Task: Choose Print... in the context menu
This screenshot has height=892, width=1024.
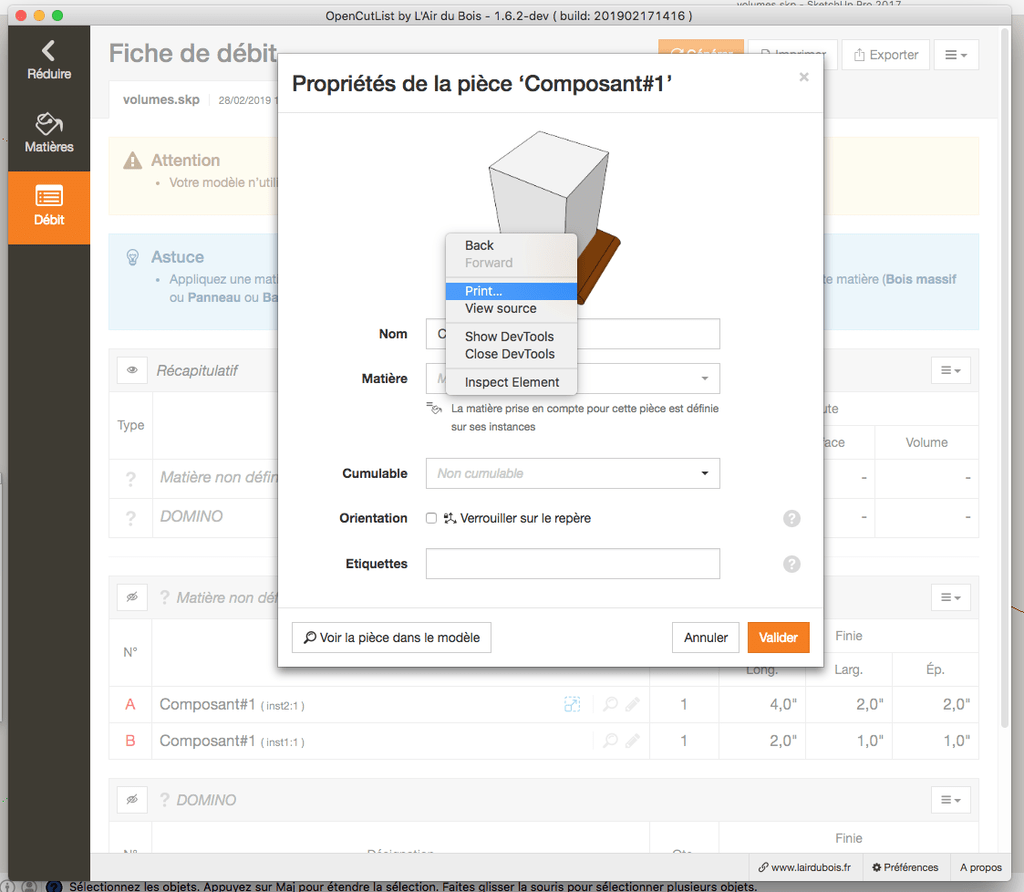Action: tap(511, 291)
